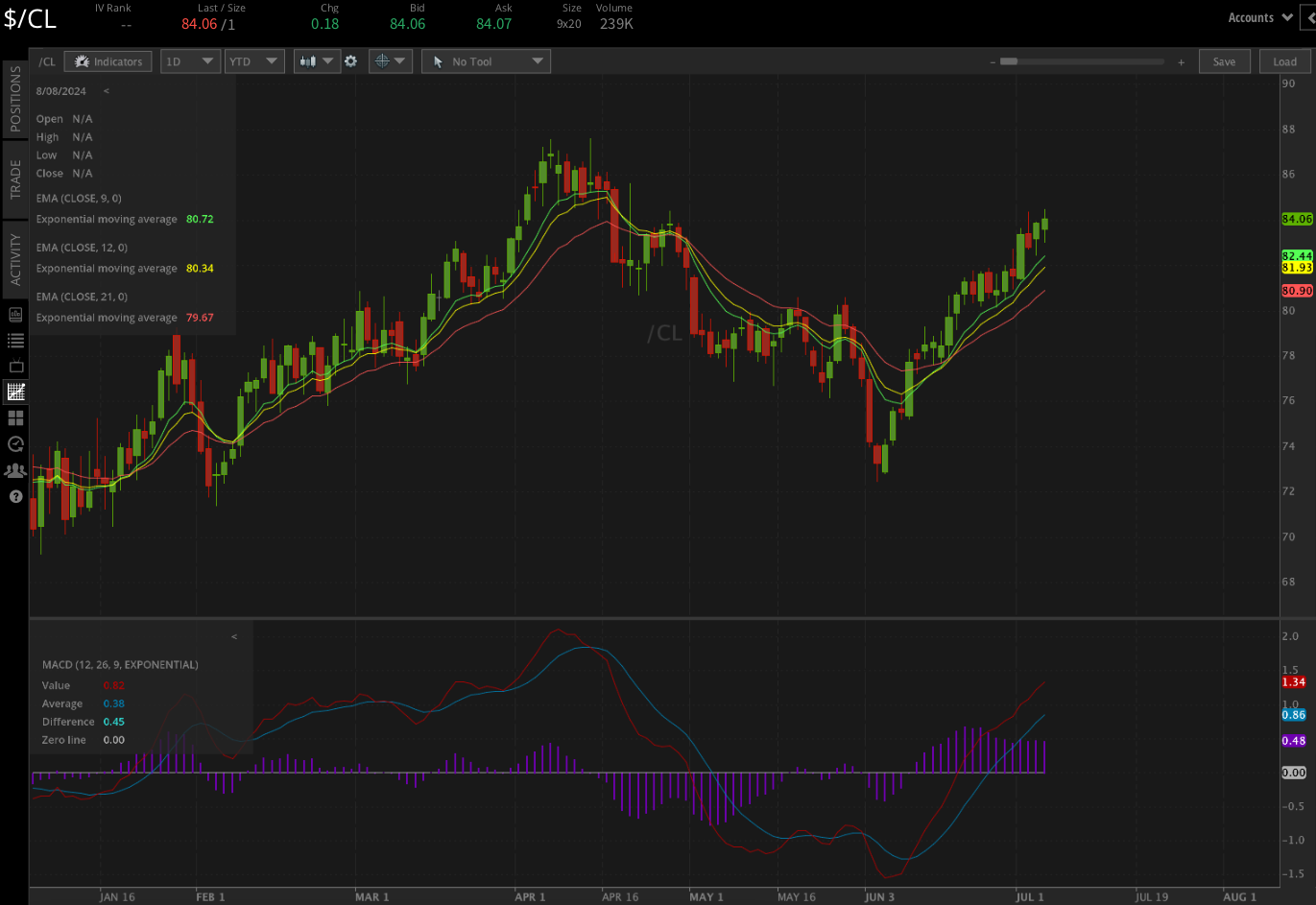
Task: Expand the YTD range dropdown
Action: click(252, 60)
